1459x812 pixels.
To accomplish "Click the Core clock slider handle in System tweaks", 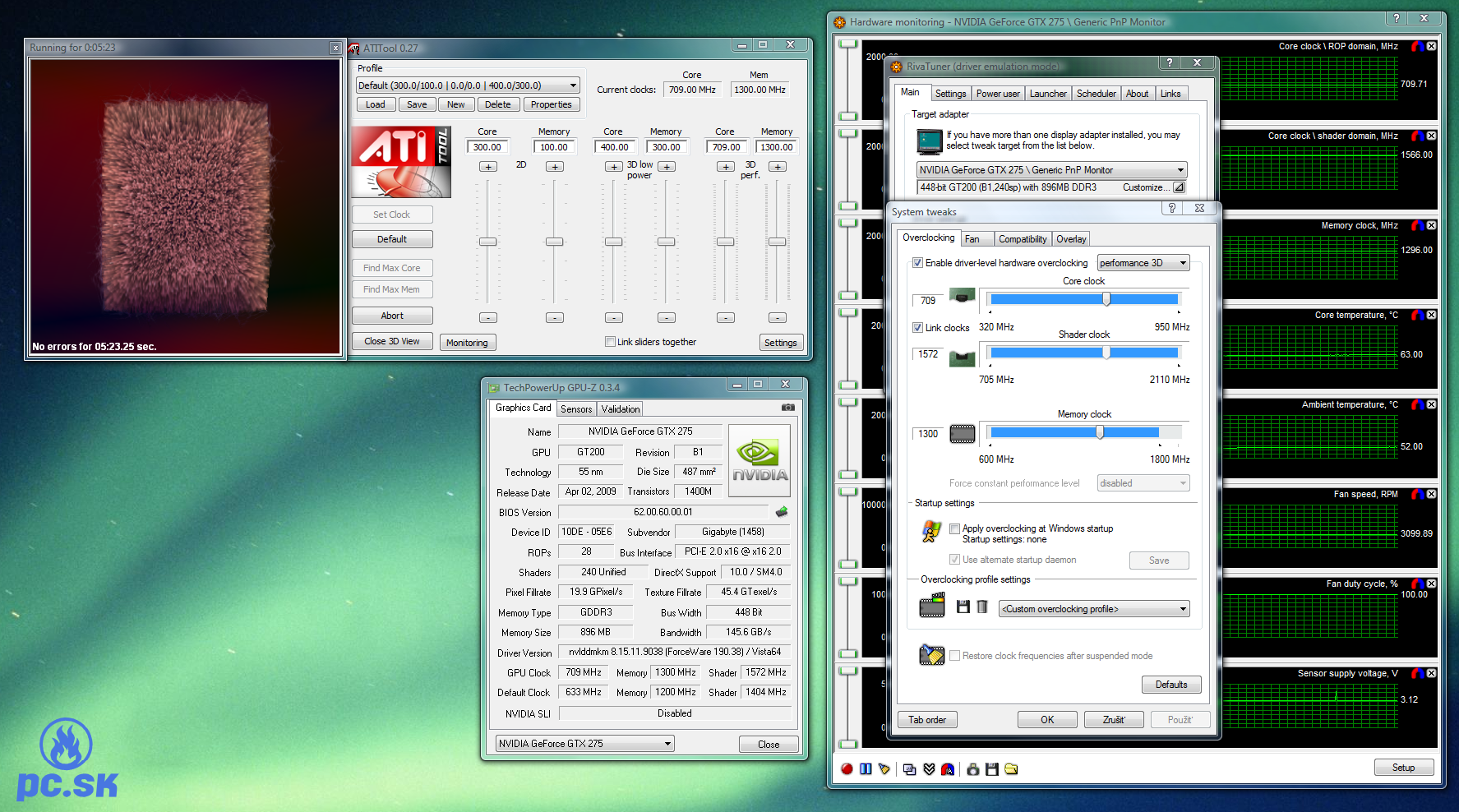I will pyautogui.click(x=1106, y=299).
